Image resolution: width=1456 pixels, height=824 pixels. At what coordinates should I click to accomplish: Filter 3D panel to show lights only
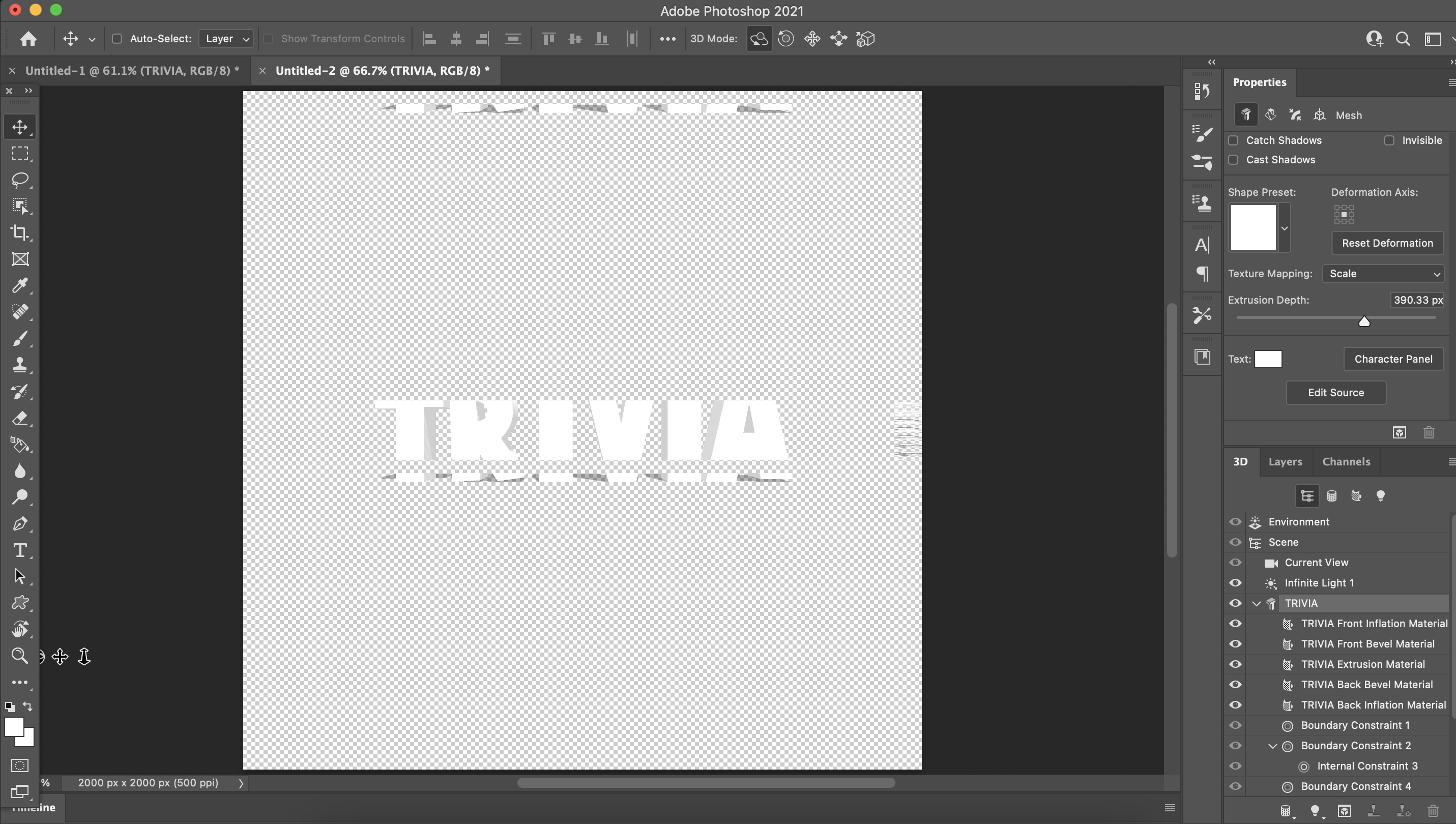tap(1381, 495)
